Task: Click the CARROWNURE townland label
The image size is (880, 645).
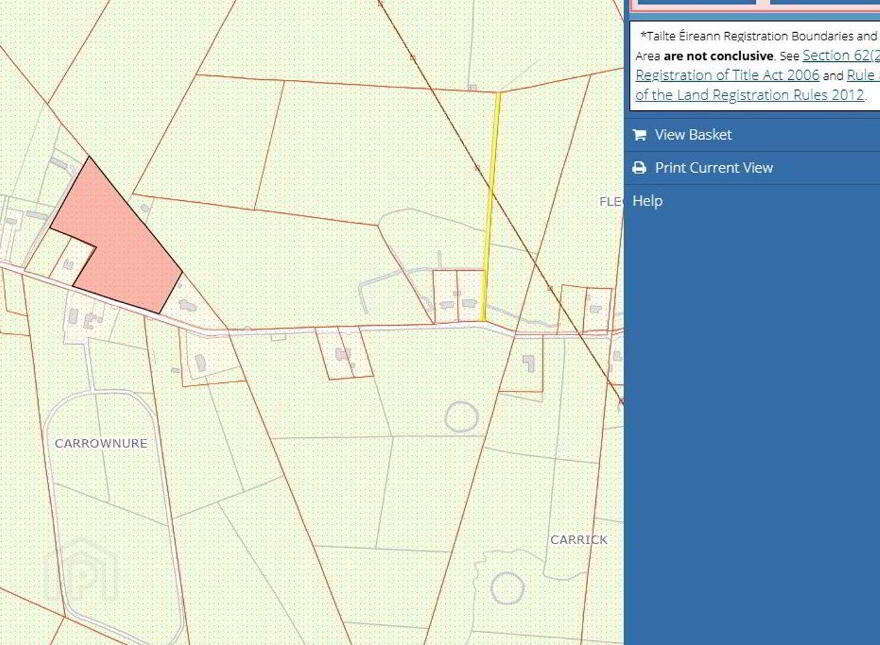Action: tap(101, 443)
